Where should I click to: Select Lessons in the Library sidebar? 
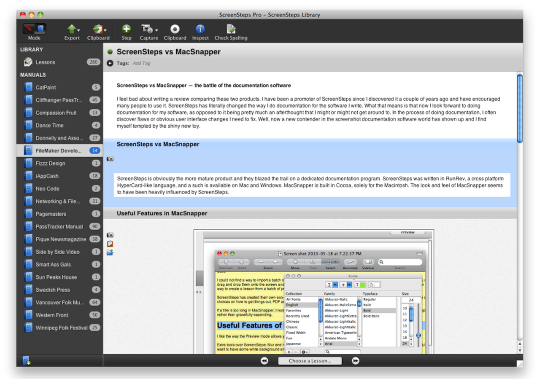pyautogui.click(x=59, y=62)
